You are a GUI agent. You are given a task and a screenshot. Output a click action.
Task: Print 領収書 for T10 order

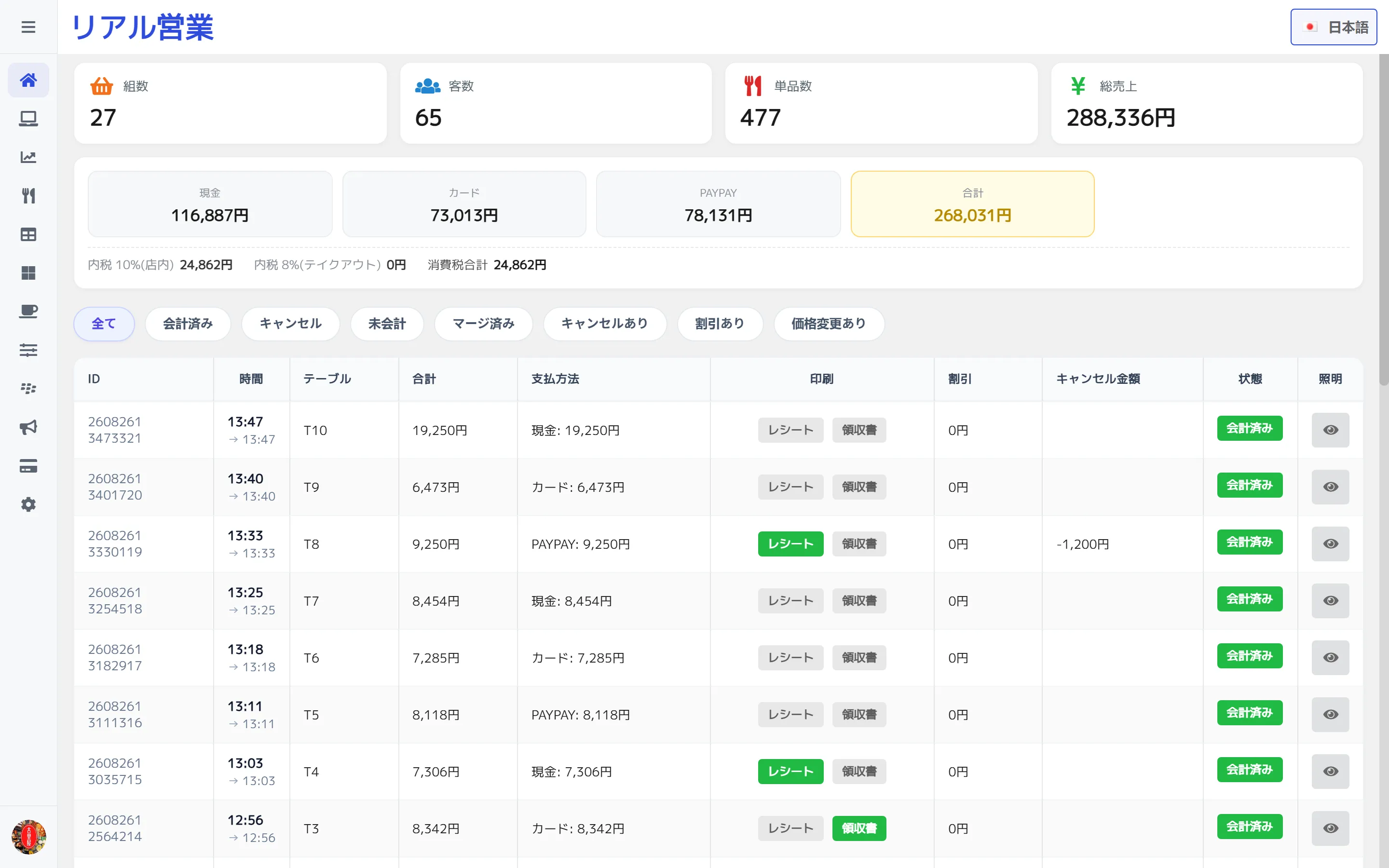click(x=858, y=430)
